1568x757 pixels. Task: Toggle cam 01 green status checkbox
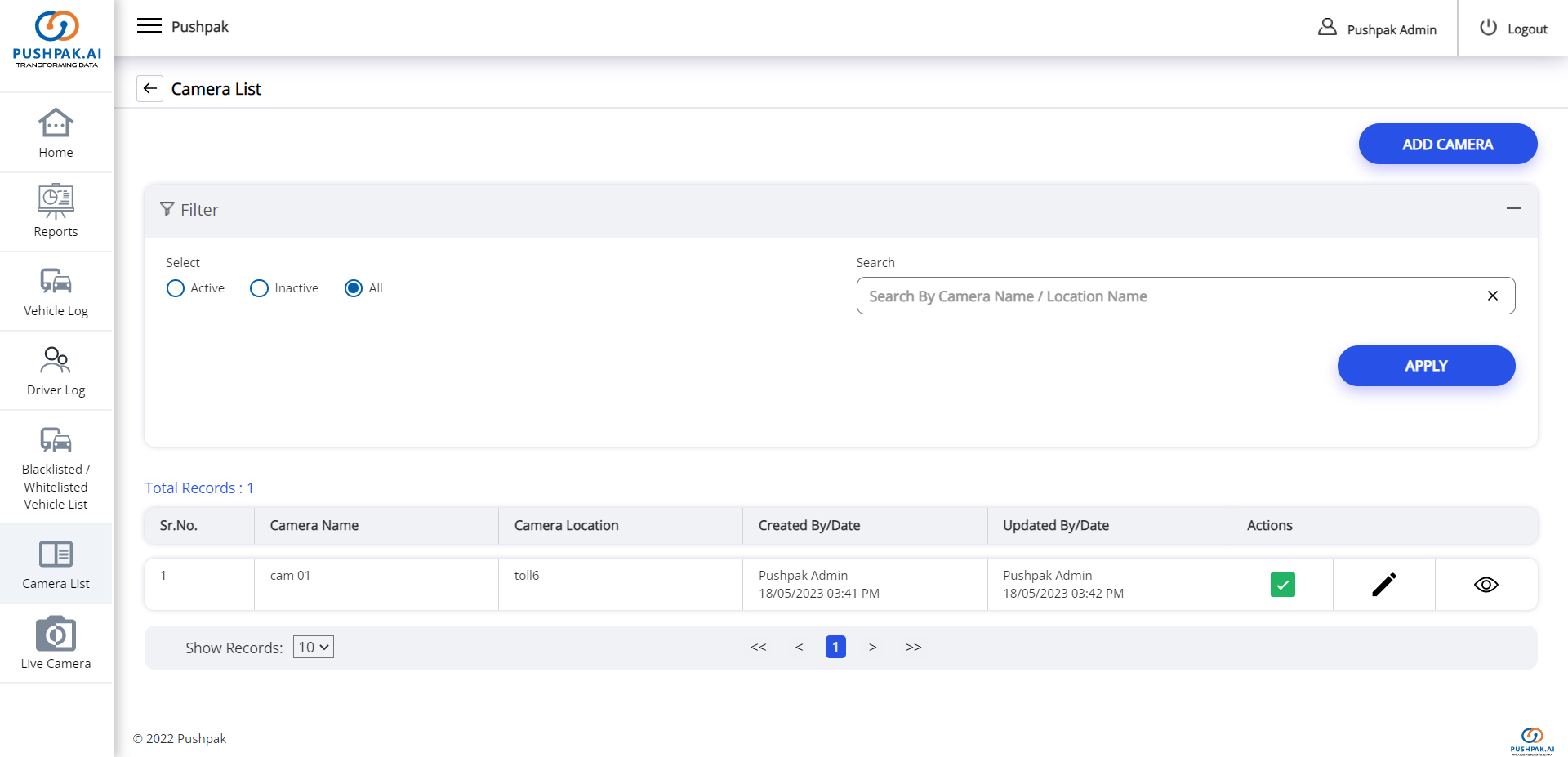tap(1282, 585)
